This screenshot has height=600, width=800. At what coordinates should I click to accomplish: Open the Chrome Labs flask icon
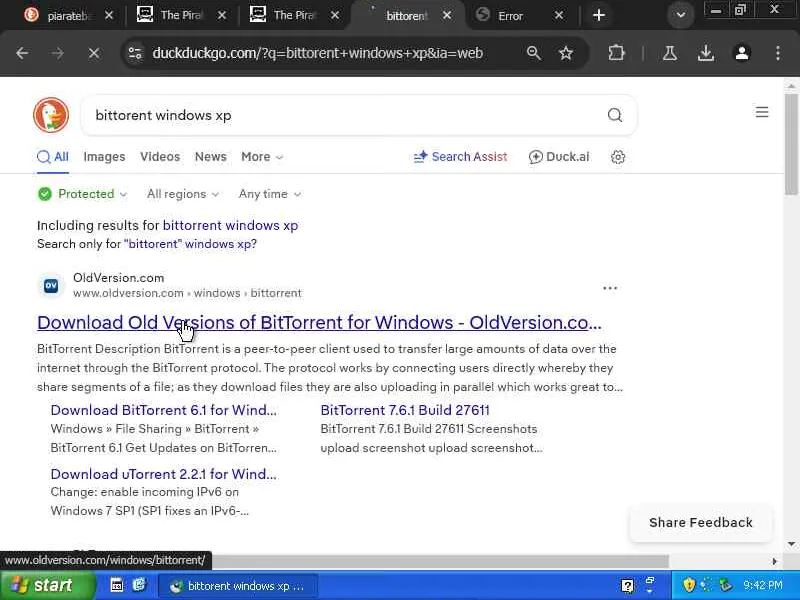pos(670,53)
